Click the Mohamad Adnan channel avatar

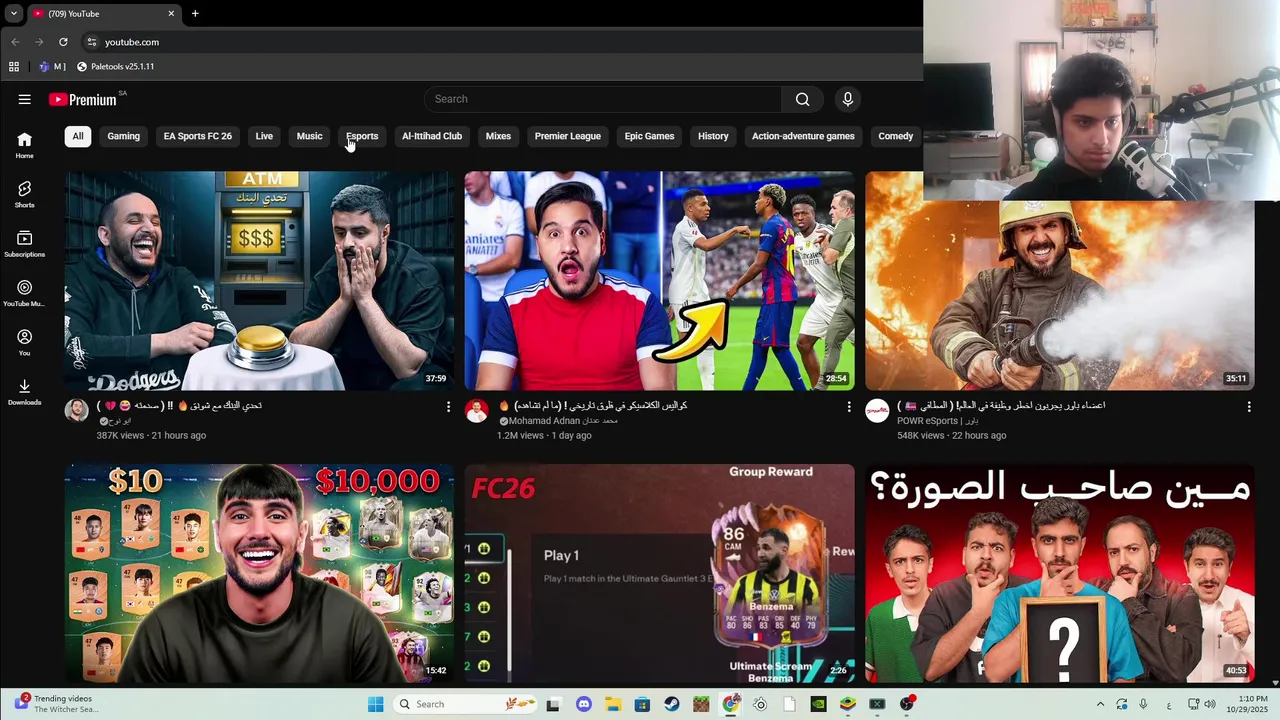tap(477, 411)
